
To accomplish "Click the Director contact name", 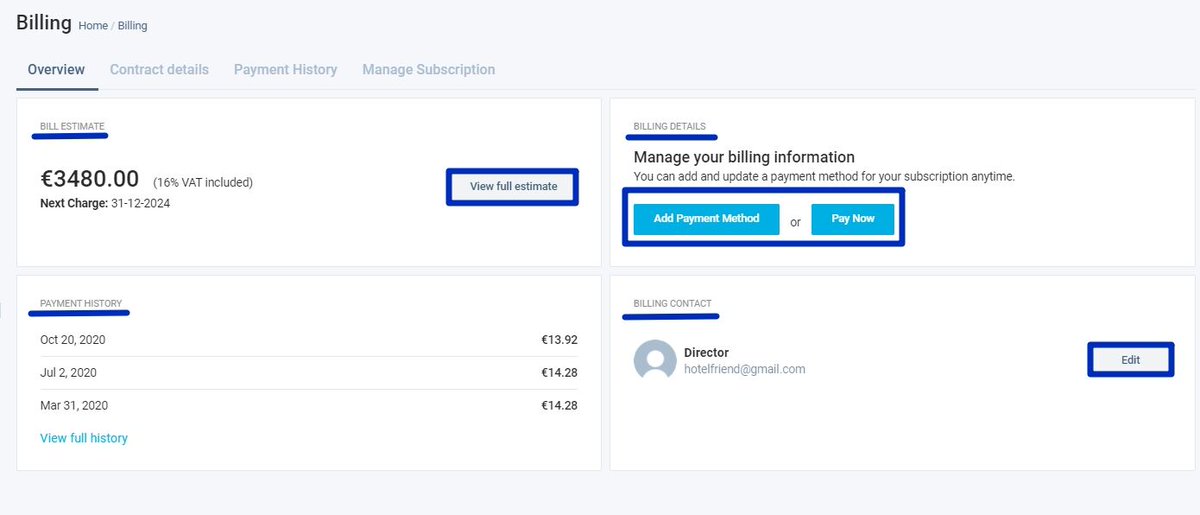I will point(706,353).
